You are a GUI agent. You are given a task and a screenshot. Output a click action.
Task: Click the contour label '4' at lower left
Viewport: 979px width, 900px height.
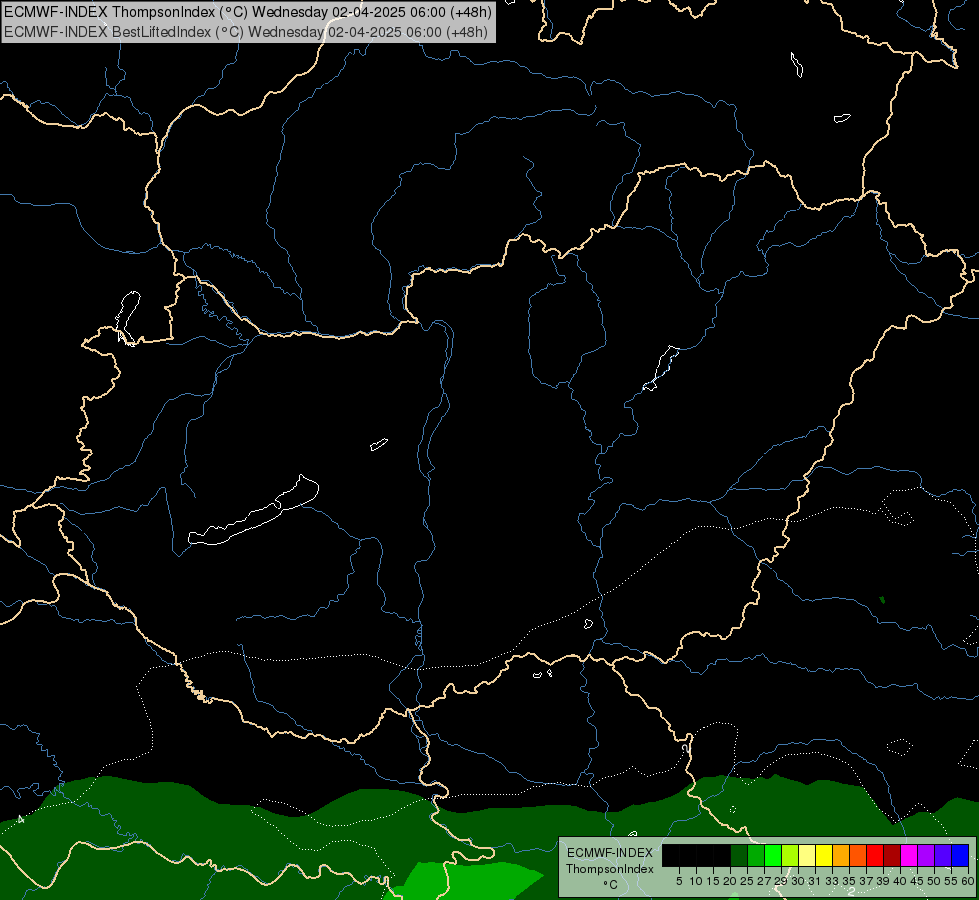(21, 819)
